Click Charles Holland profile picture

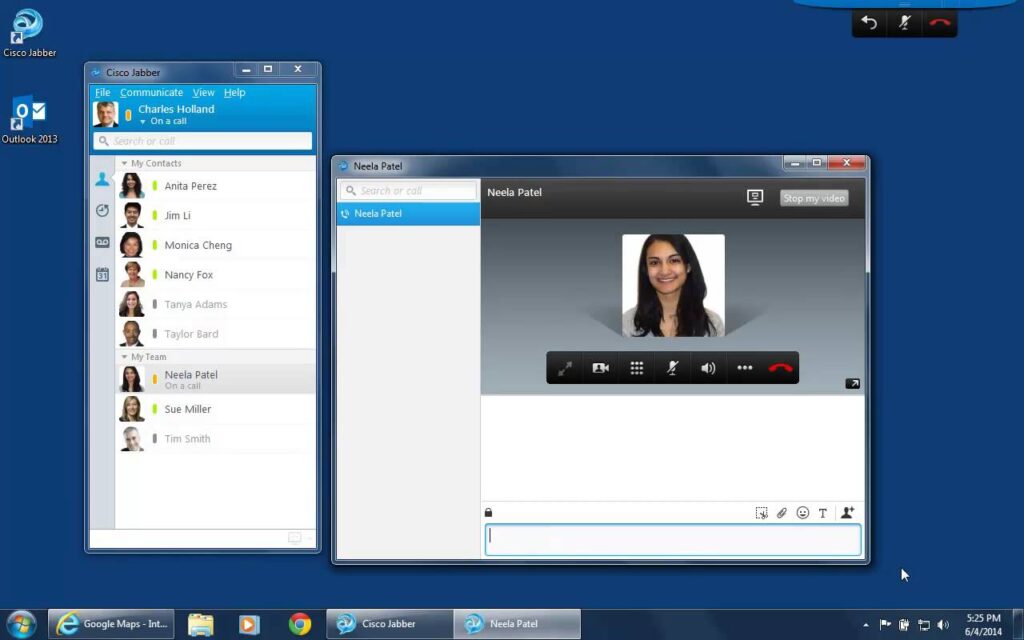106,114
